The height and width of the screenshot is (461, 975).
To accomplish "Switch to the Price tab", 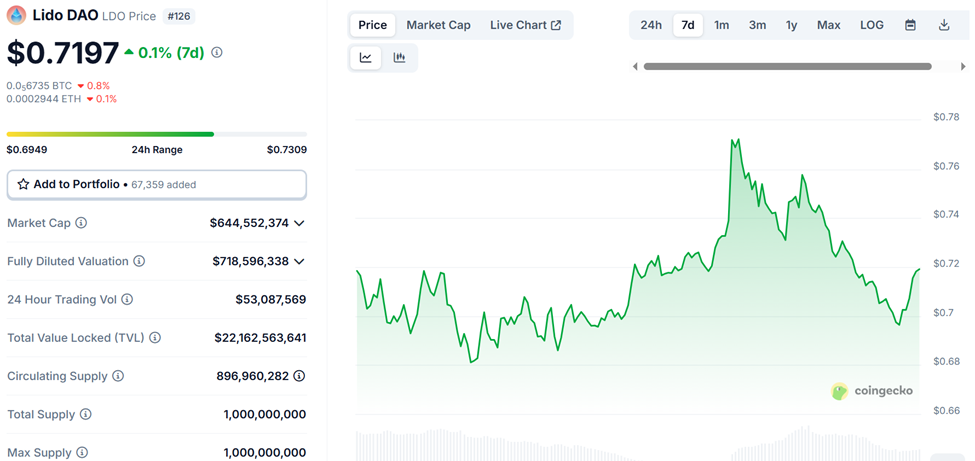I will tap(372, 25).
